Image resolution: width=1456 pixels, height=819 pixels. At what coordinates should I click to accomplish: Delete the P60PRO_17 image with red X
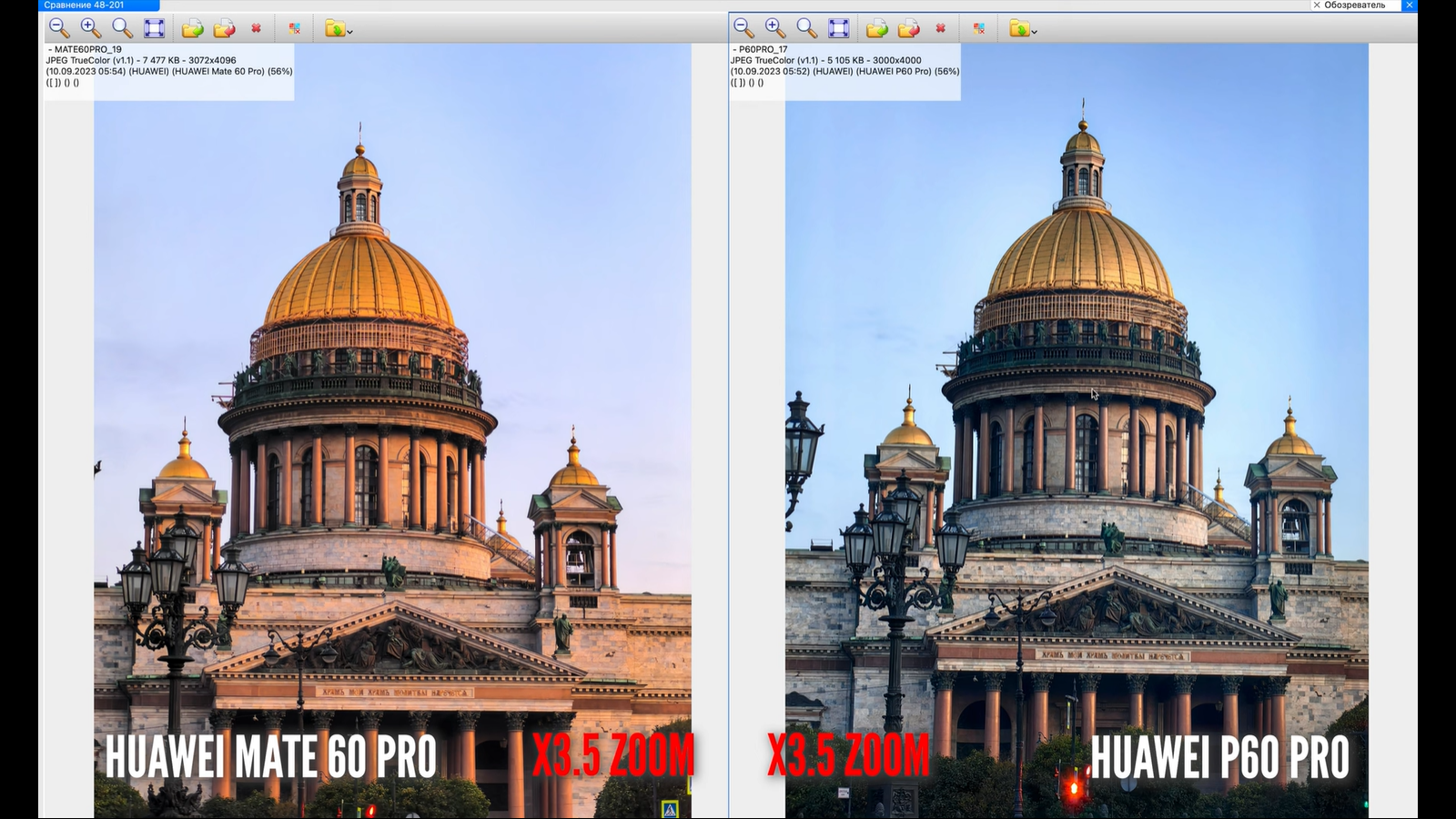pos(941,28)
